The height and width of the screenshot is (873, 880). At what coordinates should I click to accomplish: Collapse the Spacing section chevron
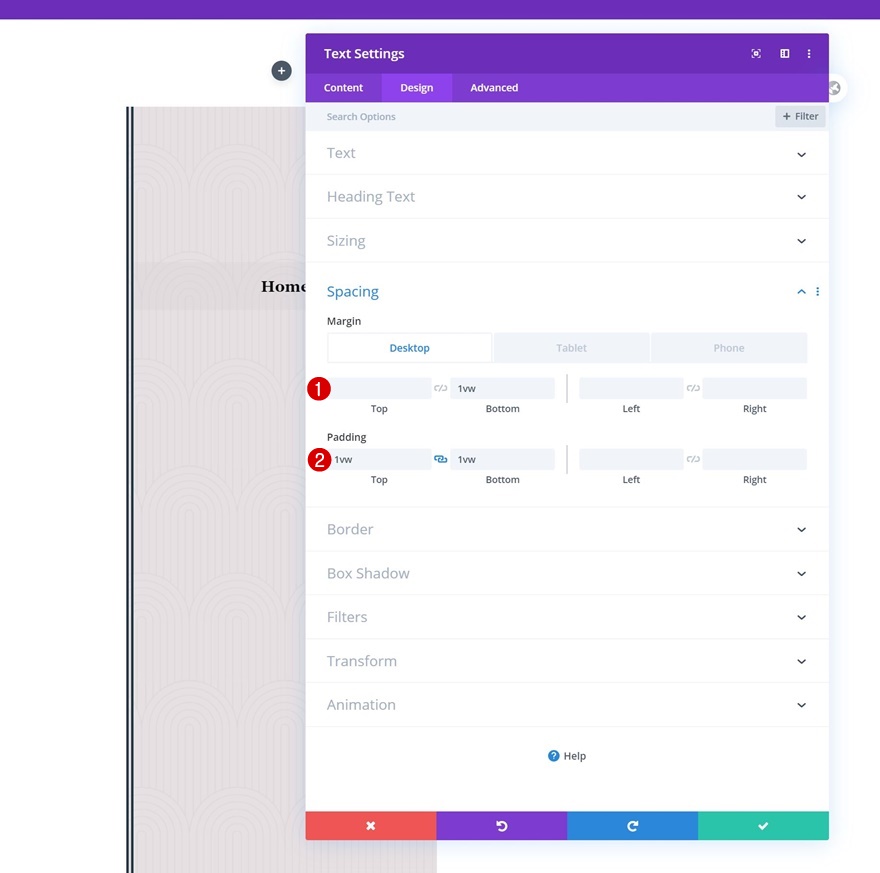[x=801, y=291]
